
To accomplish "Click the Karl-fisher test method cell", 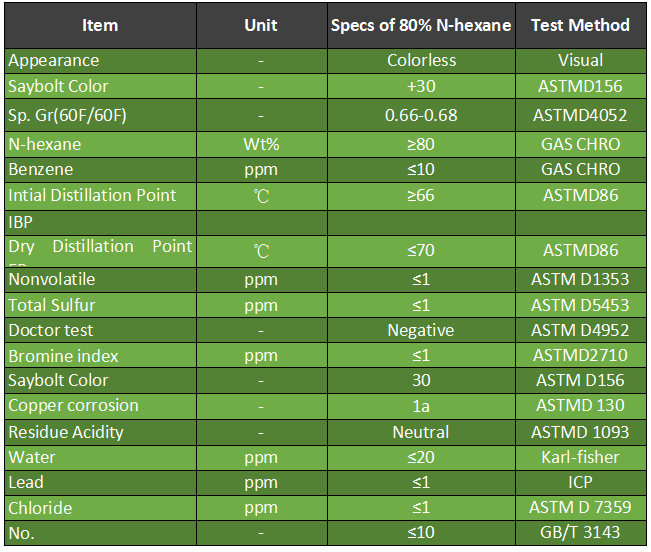I will 580,457.
